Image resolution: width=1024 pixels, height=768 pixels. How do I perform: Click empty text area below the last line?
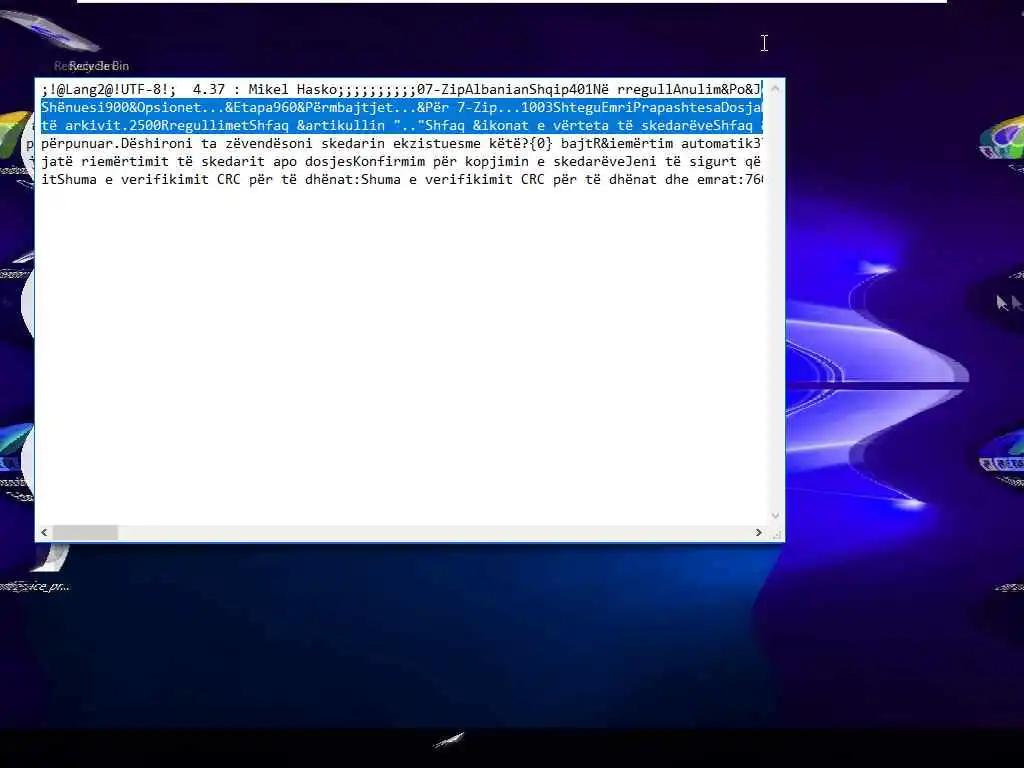402,356
